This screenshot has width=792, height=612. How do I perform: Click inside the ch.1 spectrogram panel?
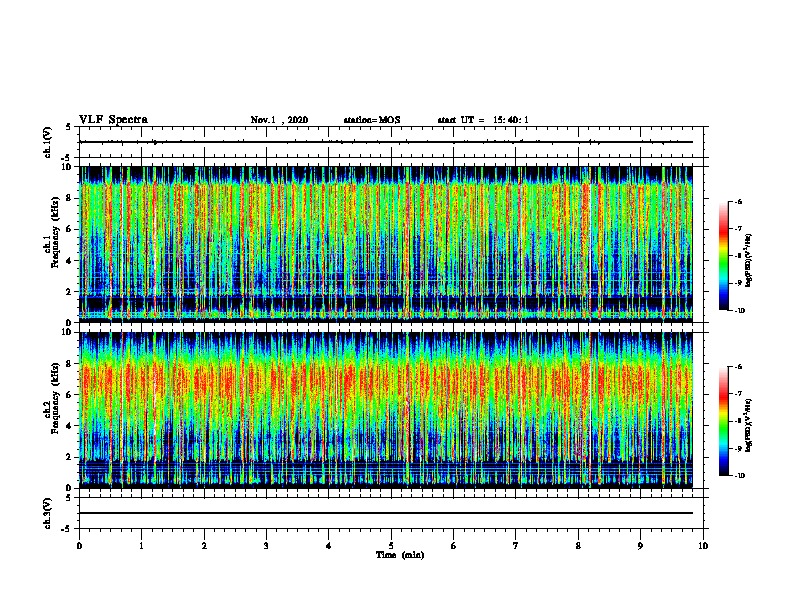(386, 244)
